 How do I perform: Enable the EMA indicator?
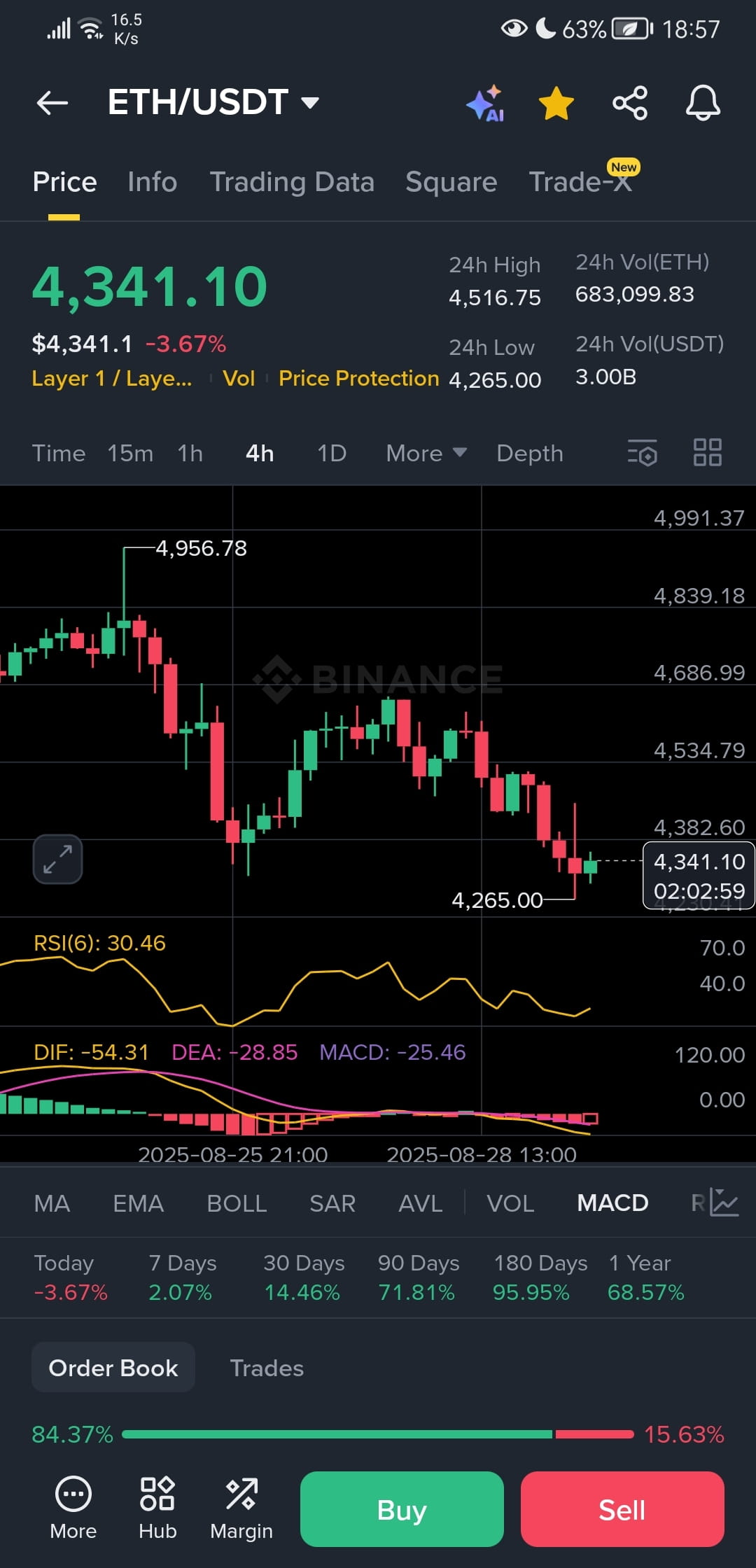click(x=139, y=1203)
